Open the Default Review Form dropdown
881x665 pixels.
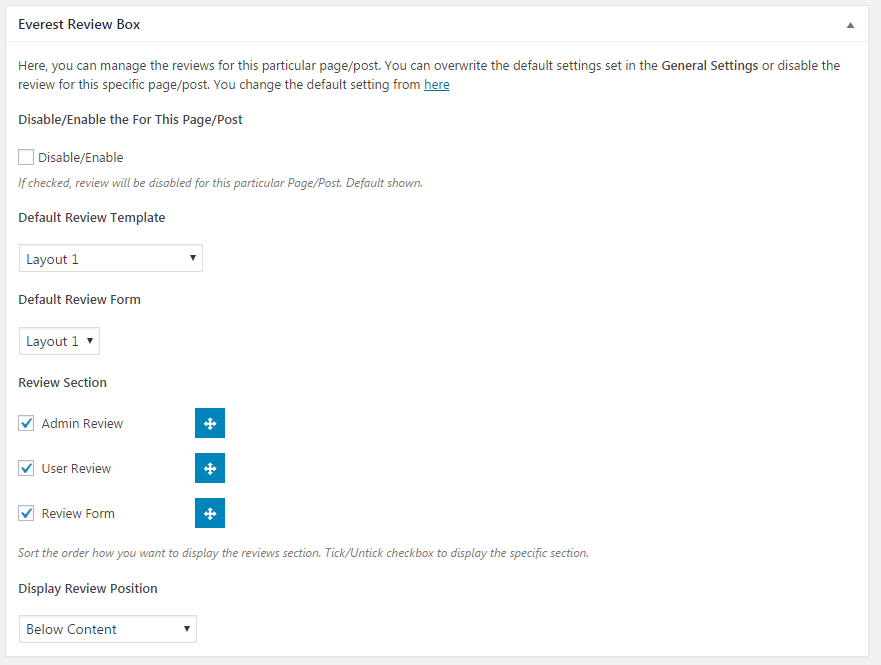[x=59, y=341]
